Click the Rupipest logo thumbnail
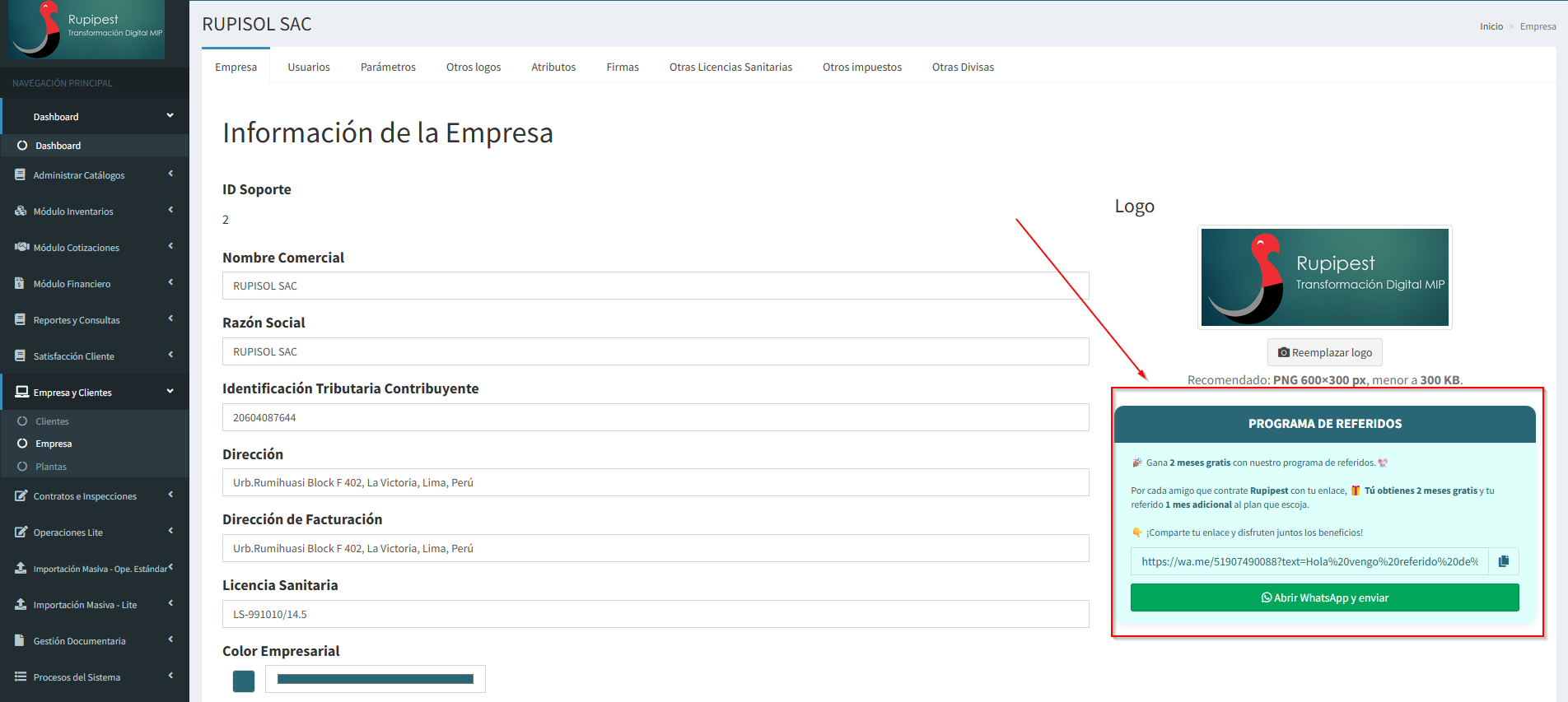This screenshot has width=1568, height=702. pyautogui.click(x=1325, y=277)
